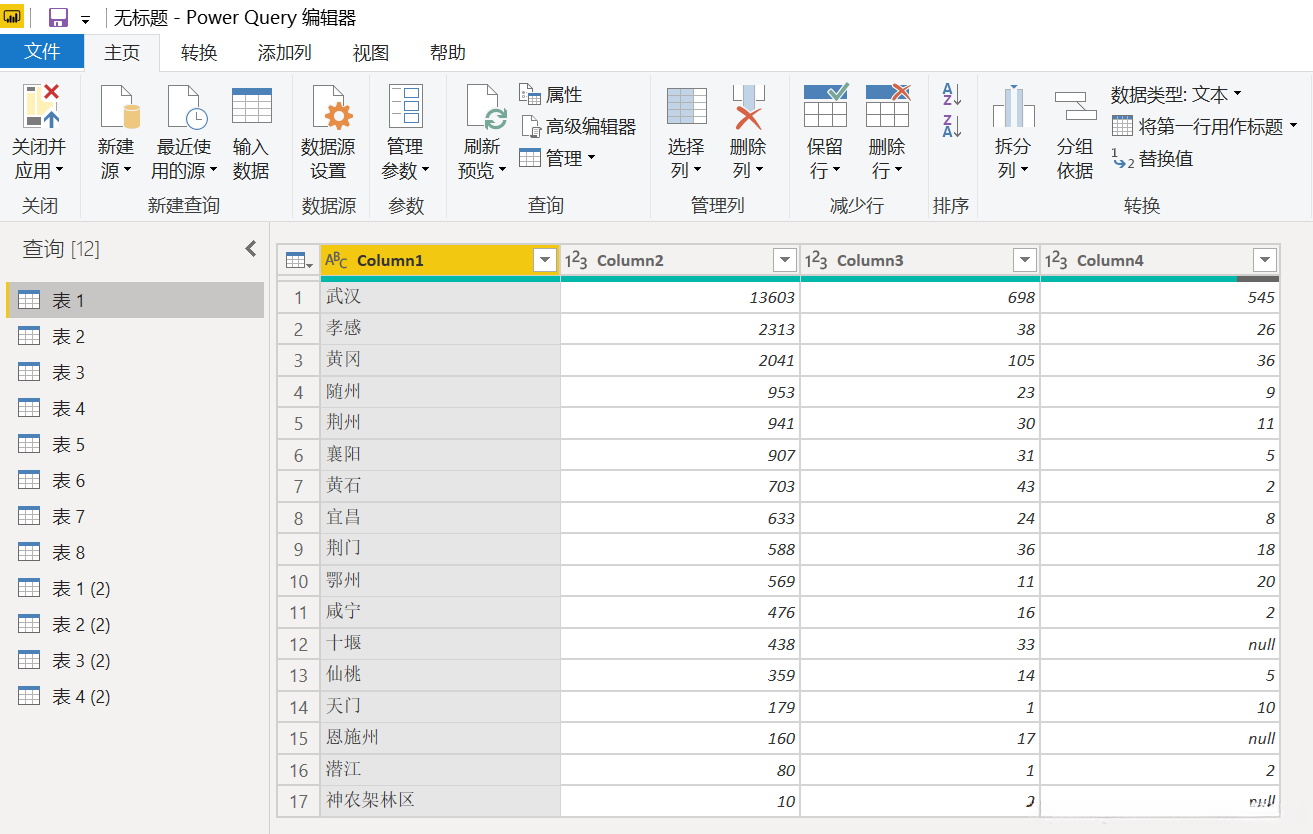Select query 表 4 in the list

[136, 408]
